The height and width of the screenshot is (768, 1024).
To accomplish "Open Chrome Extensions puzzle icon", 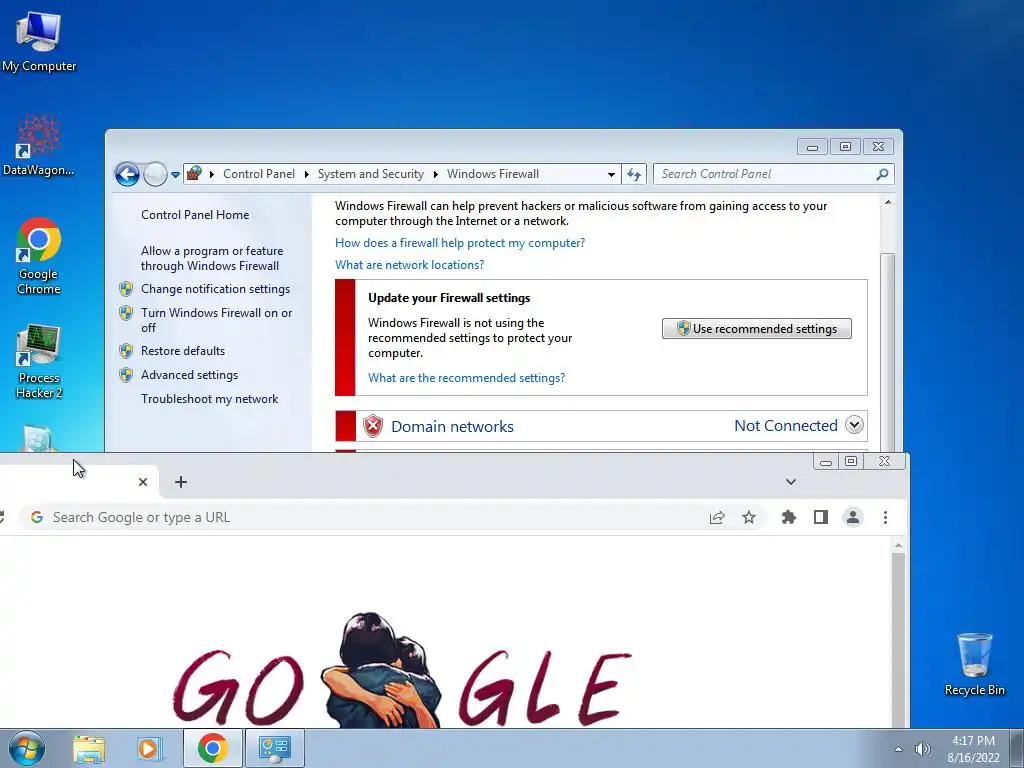I will point(789,517).
